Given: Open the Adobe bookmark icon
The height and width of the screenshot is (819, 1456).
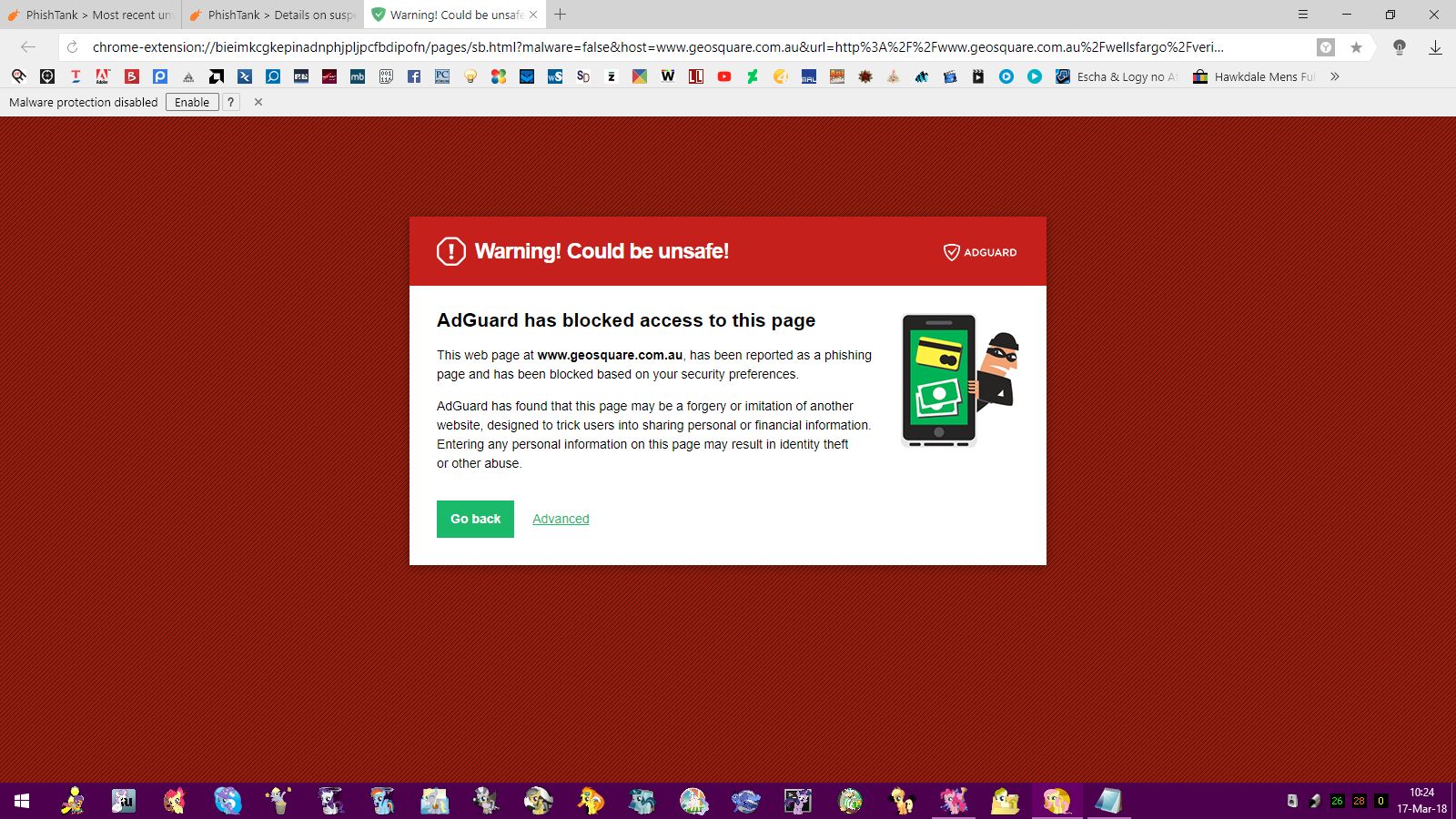Looking at the screenshot, I should click(x=103, y=76).
